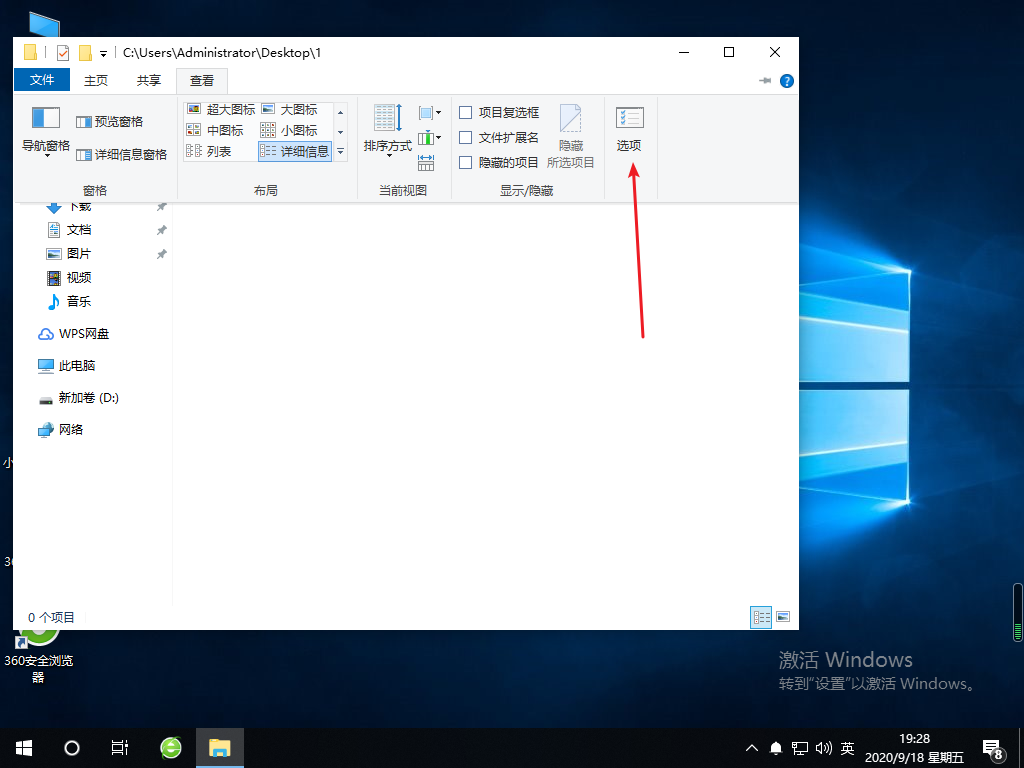Enable 文件扩展名 (file name extensions)
1024x768 pixels.
[466, 137]
